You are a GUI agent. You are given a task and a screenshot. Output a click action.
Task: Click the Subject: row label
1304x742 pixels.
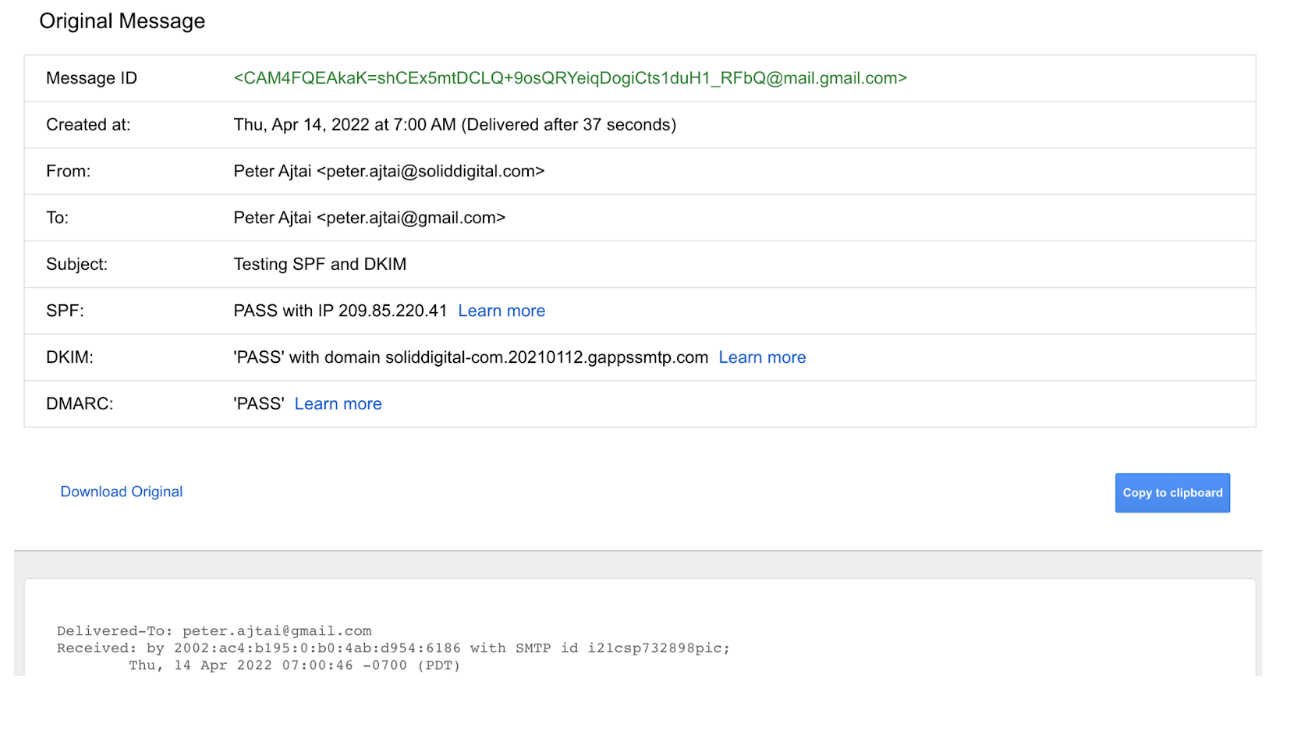tap(77, 265)
